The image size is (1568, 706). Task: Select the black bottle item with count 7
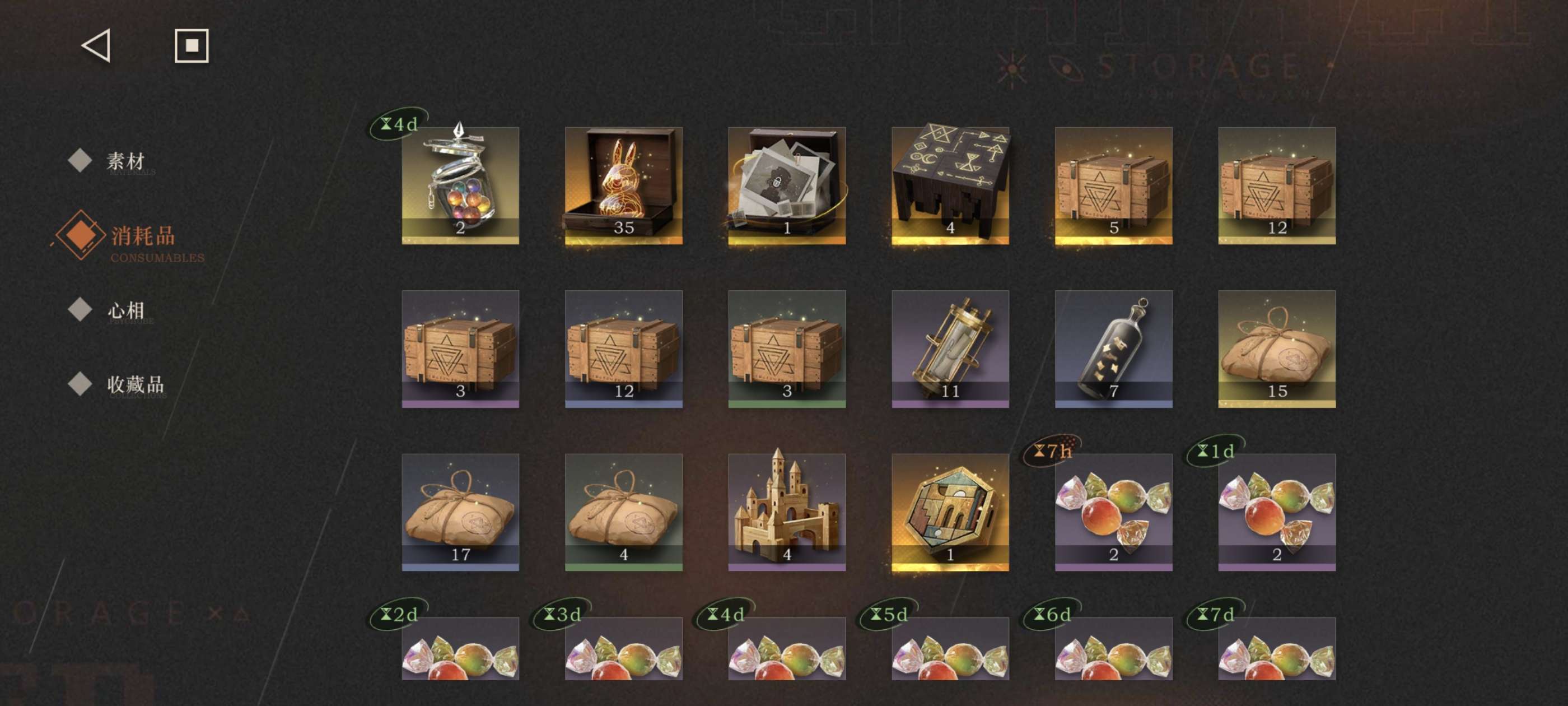(x=1113, y=349)
